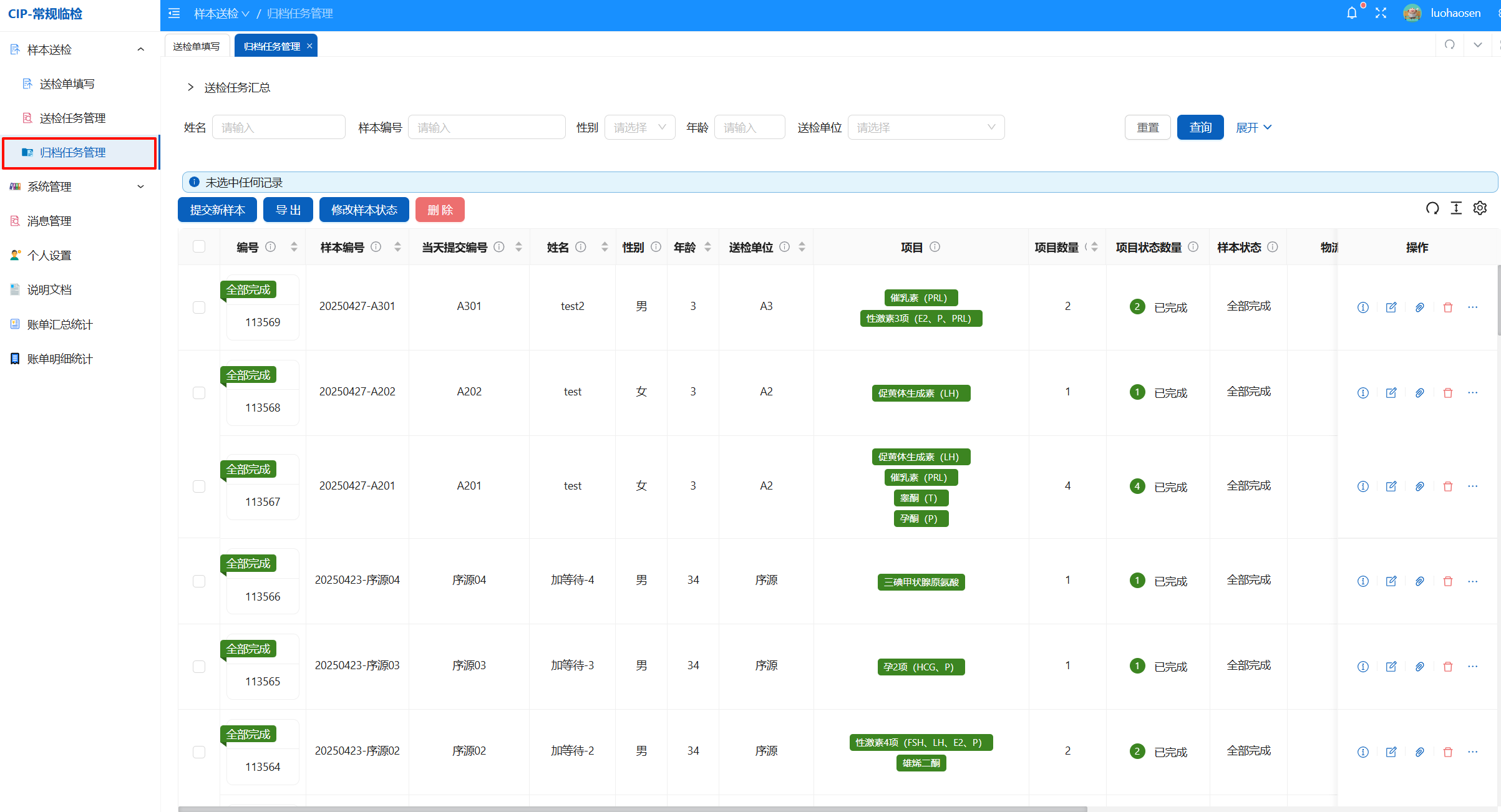
Task: Check the select-all header checkbox
Action: [199, 246]
